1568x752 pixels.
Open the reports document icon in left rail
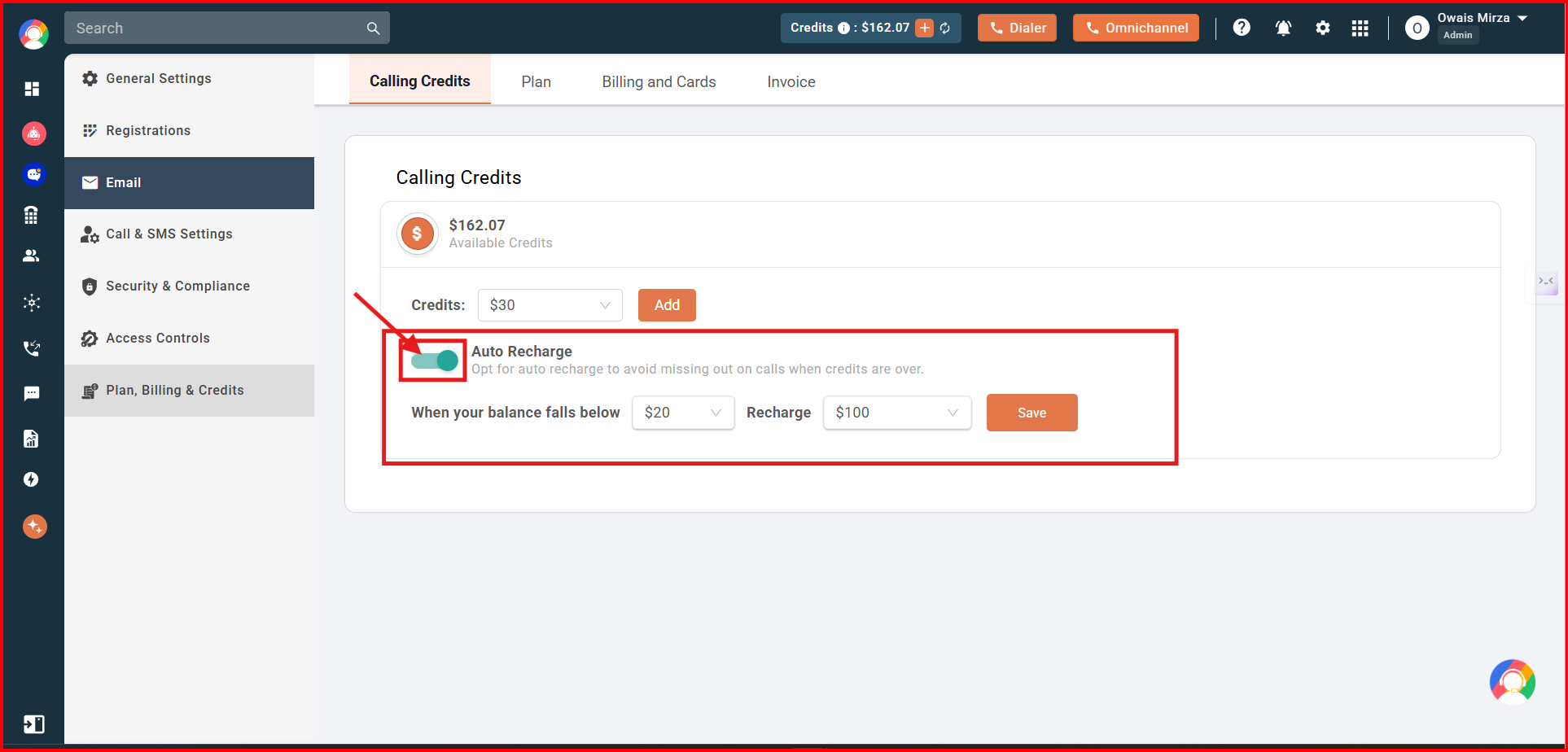31,439
